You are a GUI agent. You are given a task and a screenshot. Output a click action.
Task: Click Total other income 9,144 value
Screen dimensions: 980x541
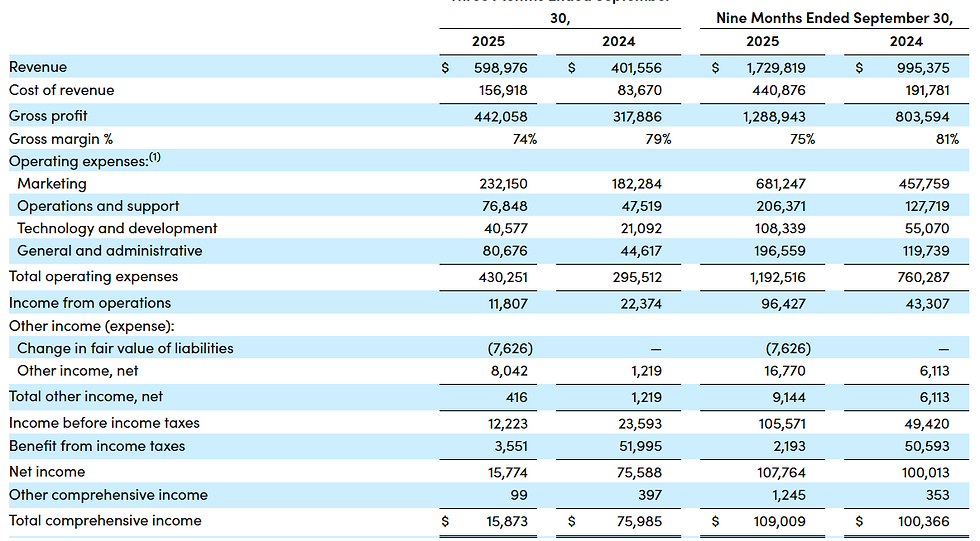788,397
